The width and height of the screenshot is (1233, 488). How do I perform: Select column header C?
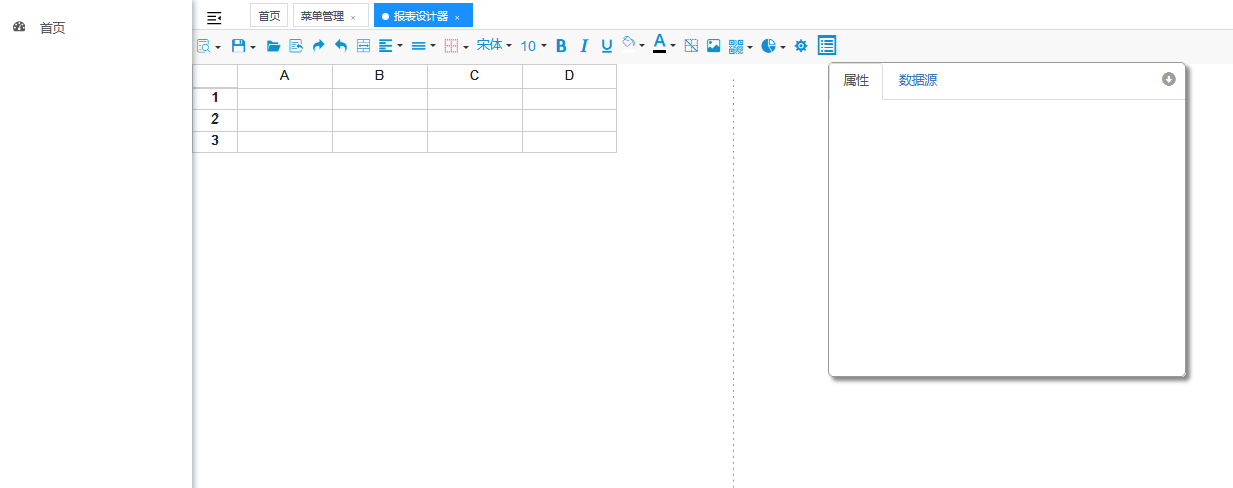pos(475,76)
